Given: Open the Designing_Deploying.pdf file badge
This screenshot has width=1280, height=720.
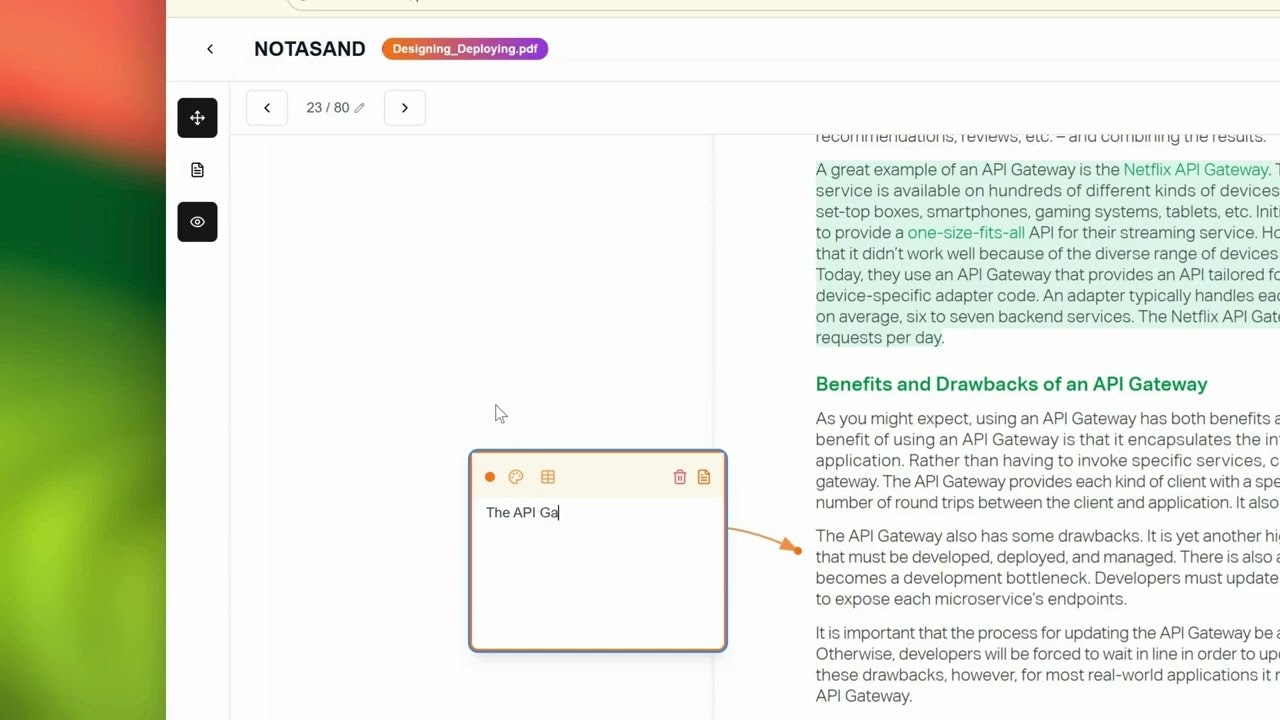Looking at the screenshot, I should click(465, 49).
